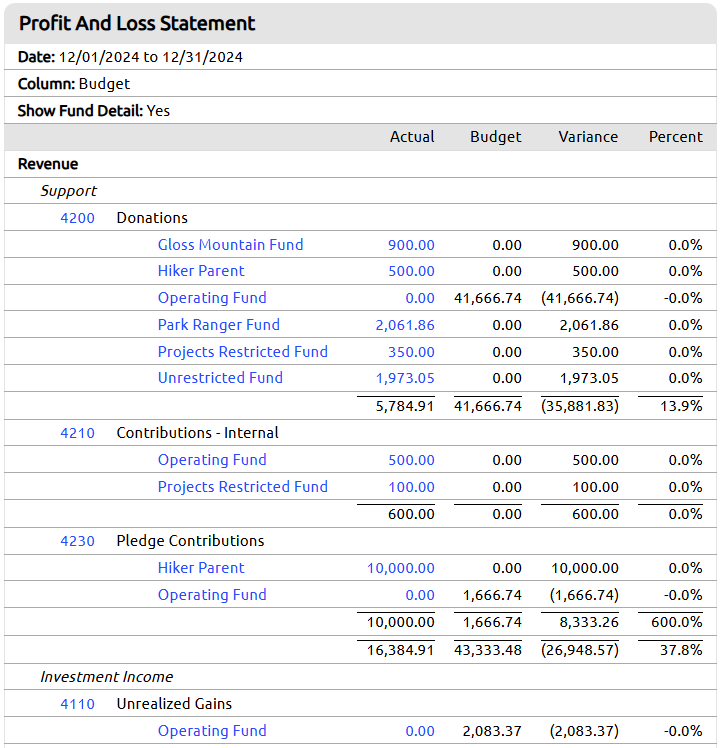Screen dimensions: 726x748
Task: Click the Budget column header
Action: click(496, 137)
